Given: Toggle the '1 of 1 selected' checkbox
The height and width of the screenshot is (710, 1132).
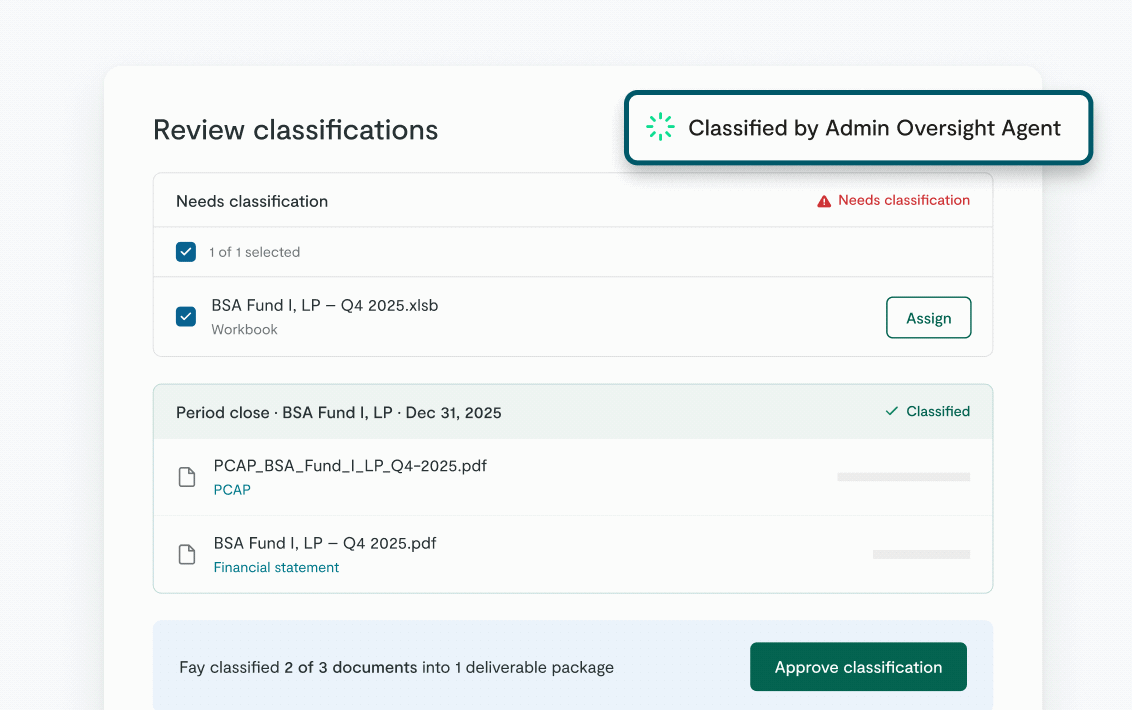Looking at the screenshot, I should pos(186,251).
